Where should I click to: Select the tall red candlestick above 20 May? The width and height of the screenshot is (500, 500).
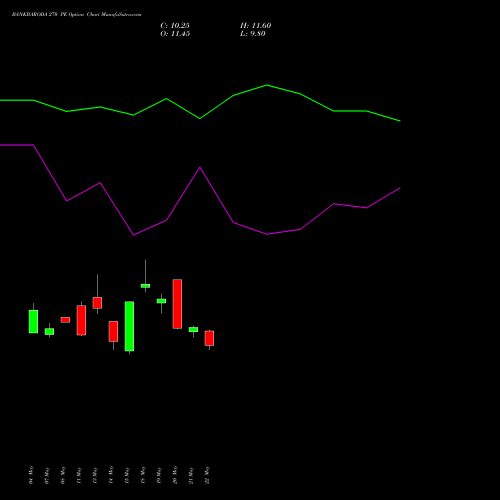click(177, 304)
